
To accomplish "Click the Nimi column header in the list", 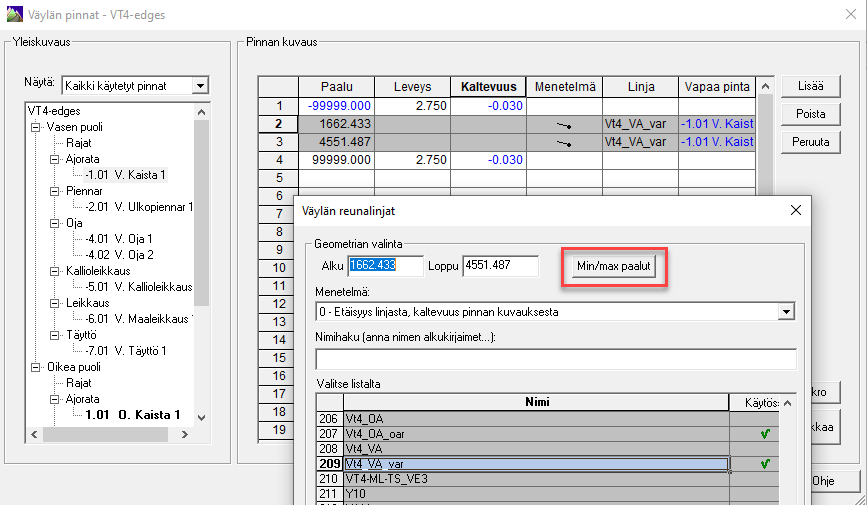I will (x=536, y=402).
